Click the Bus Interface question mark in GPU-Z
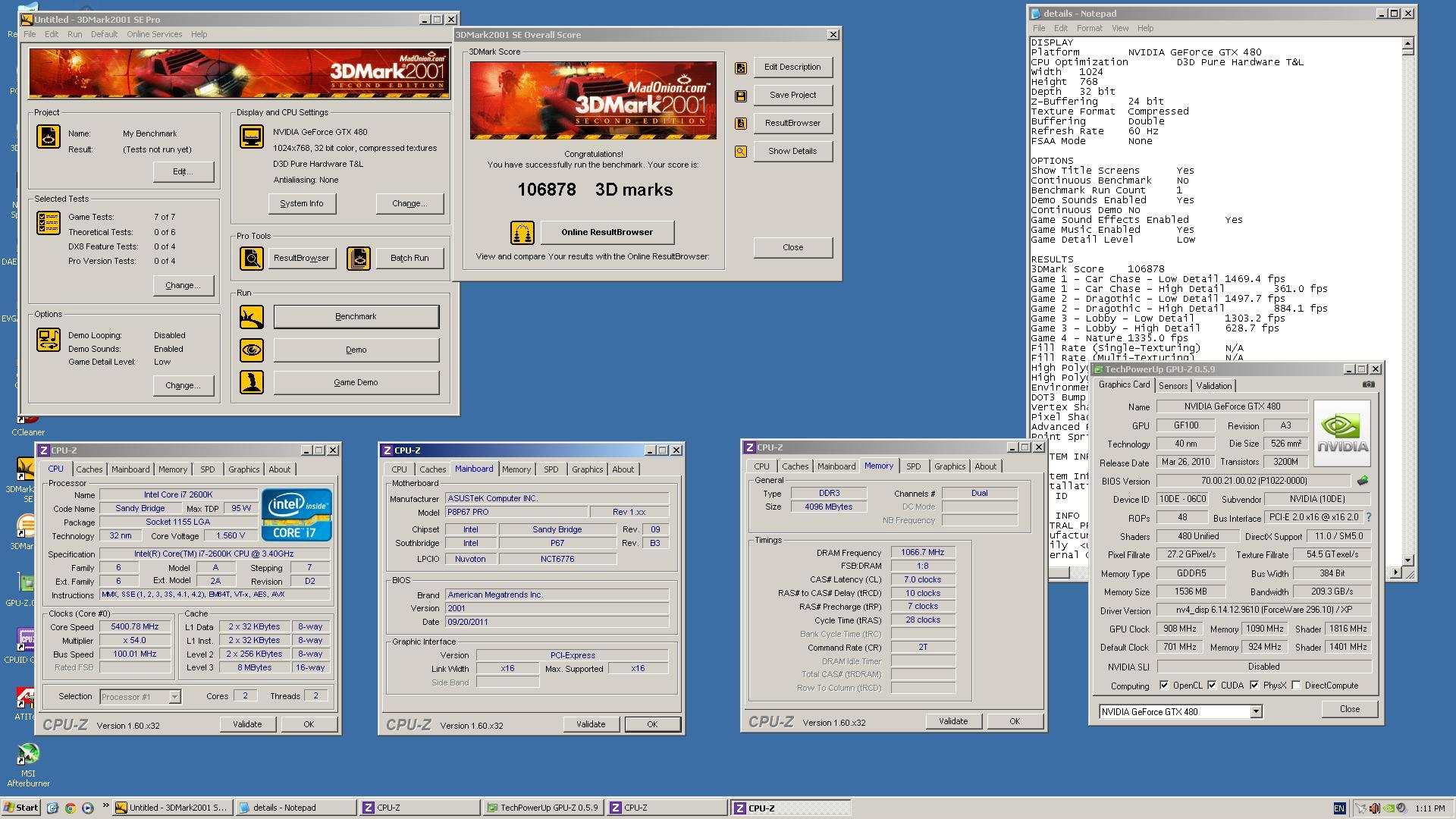Image resolution: width=1456 pixels, height=819 pixels. pos(1369,517)
